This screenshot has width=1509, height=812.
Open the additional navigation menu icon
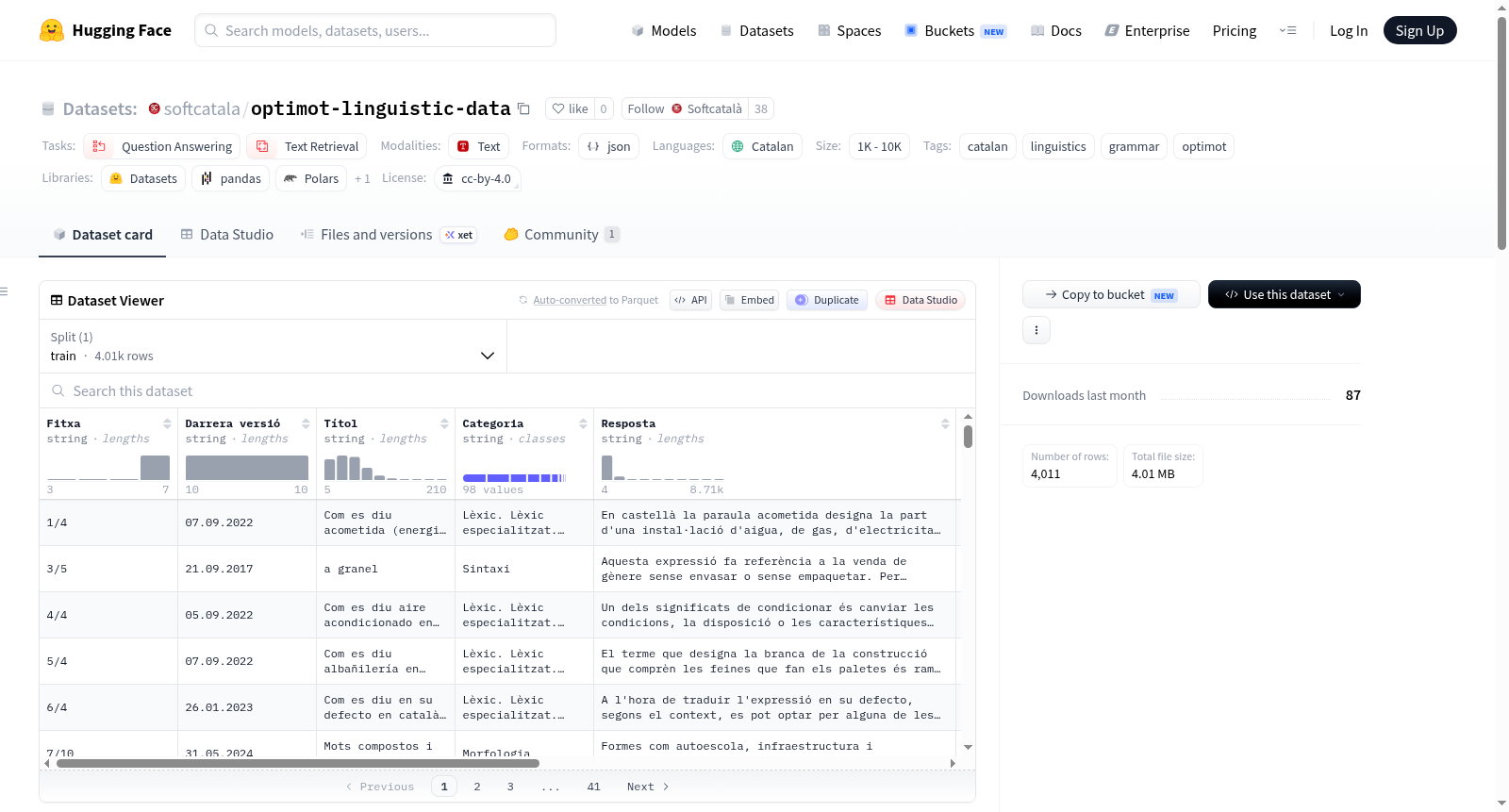click(x=1287, y=30)
